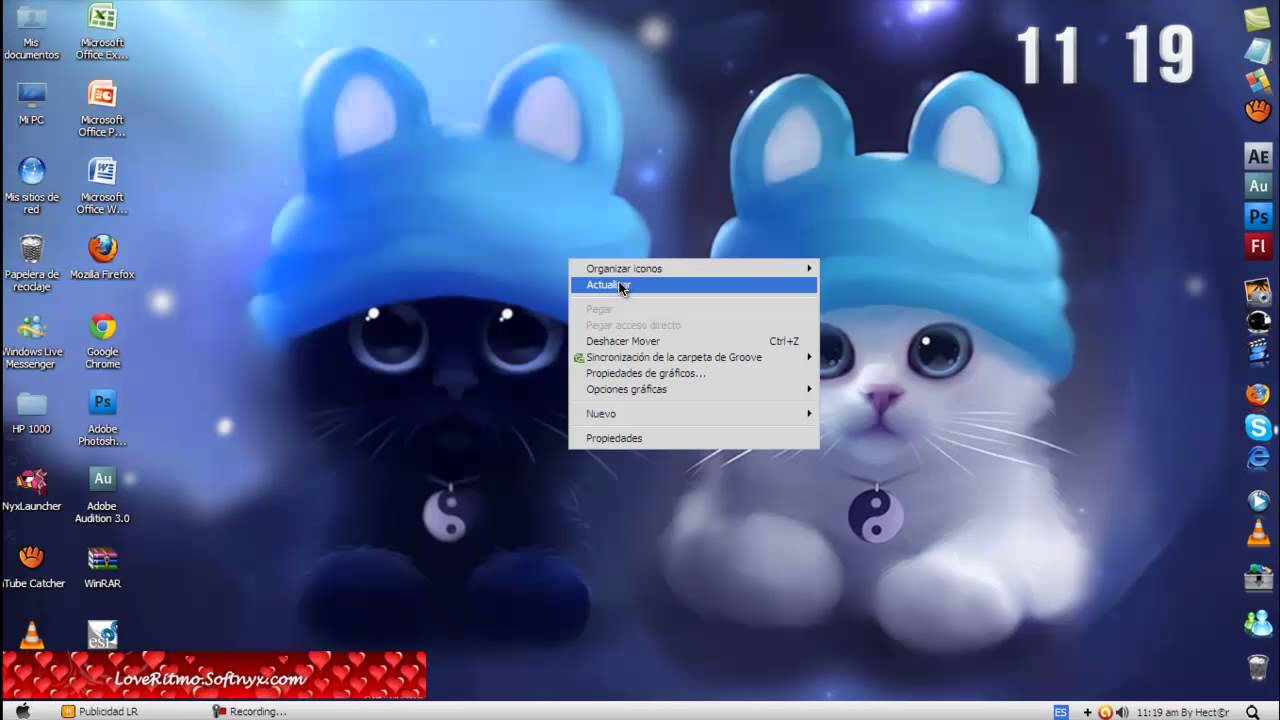Expand the Opciones gráficas submenu
Viewport: 1280px width, 720px height.
pyautogui.click(x=694, y=389)
